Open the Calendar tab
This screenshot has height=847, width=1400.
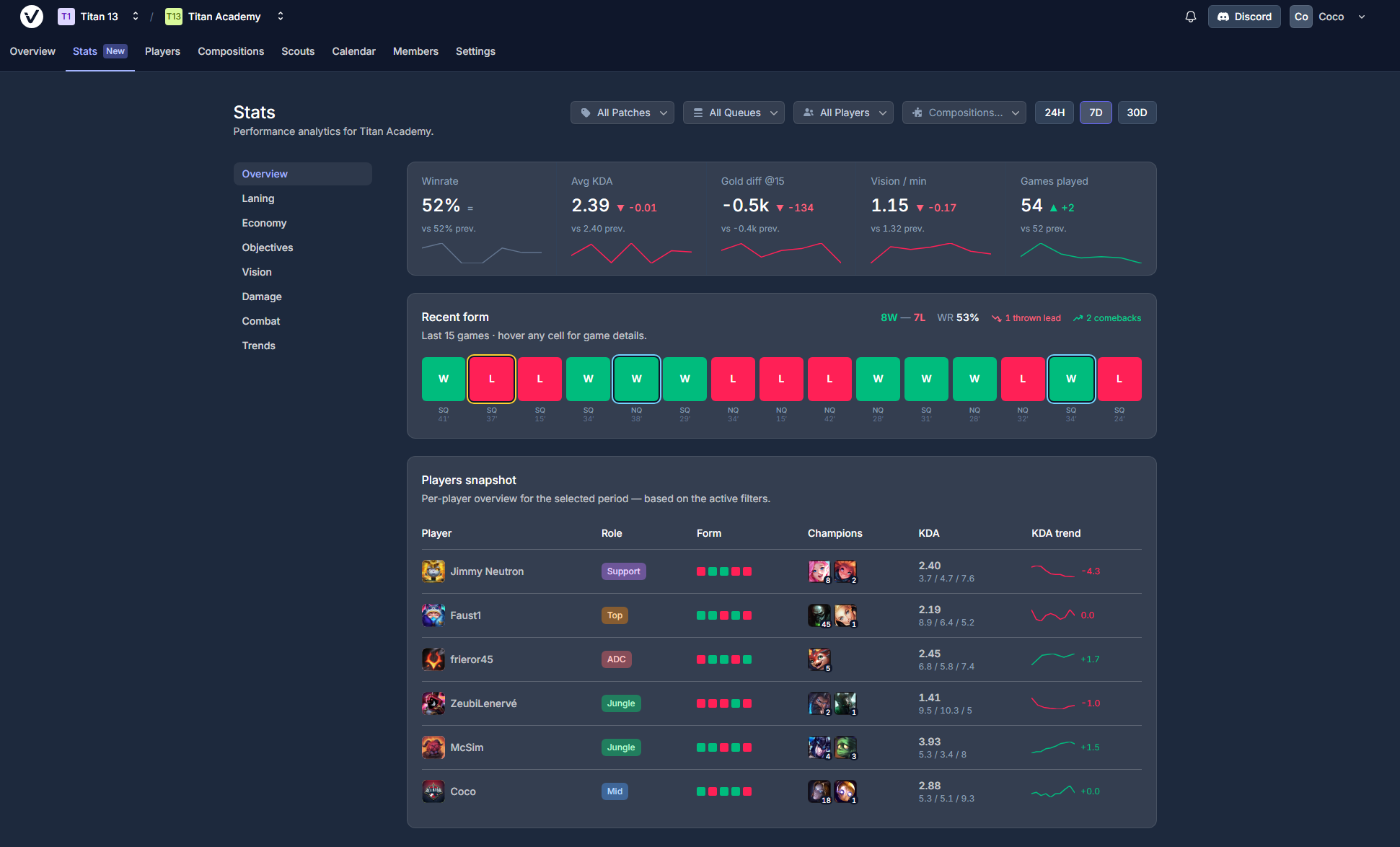tap(353, 51)
